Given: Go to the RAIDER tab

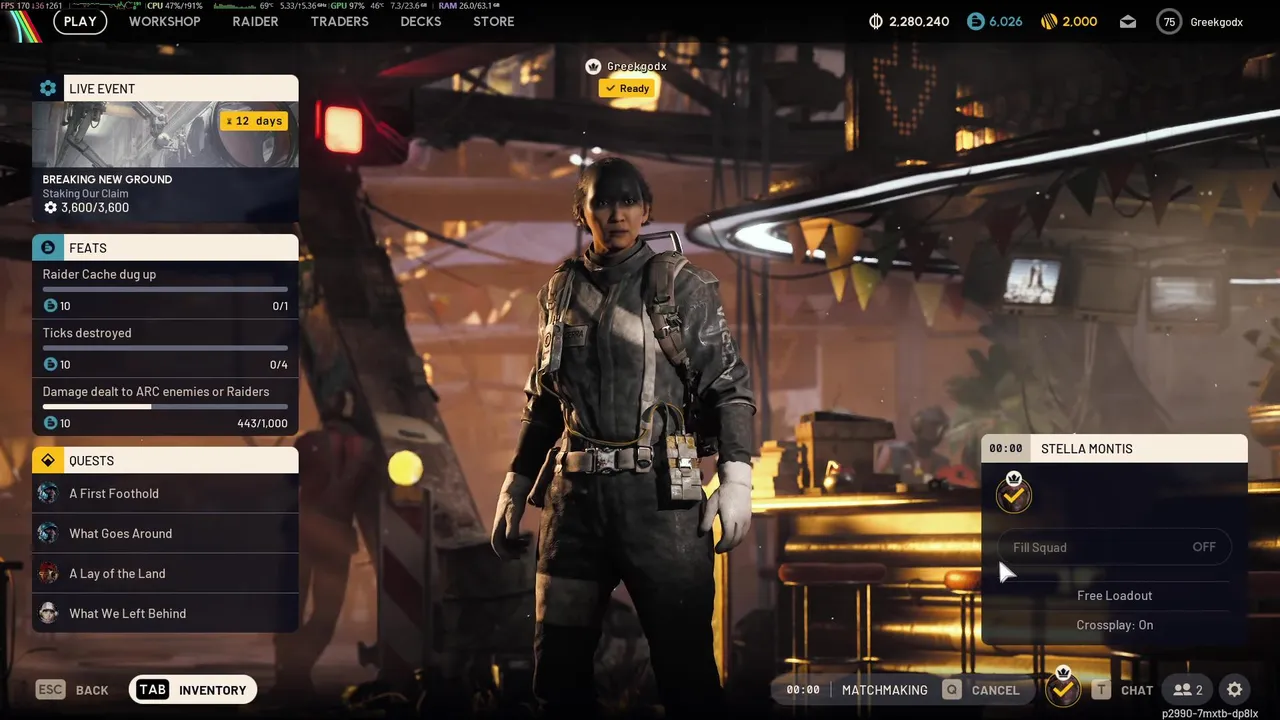Looking at the screenshot, I should click(x=255, y=21).
